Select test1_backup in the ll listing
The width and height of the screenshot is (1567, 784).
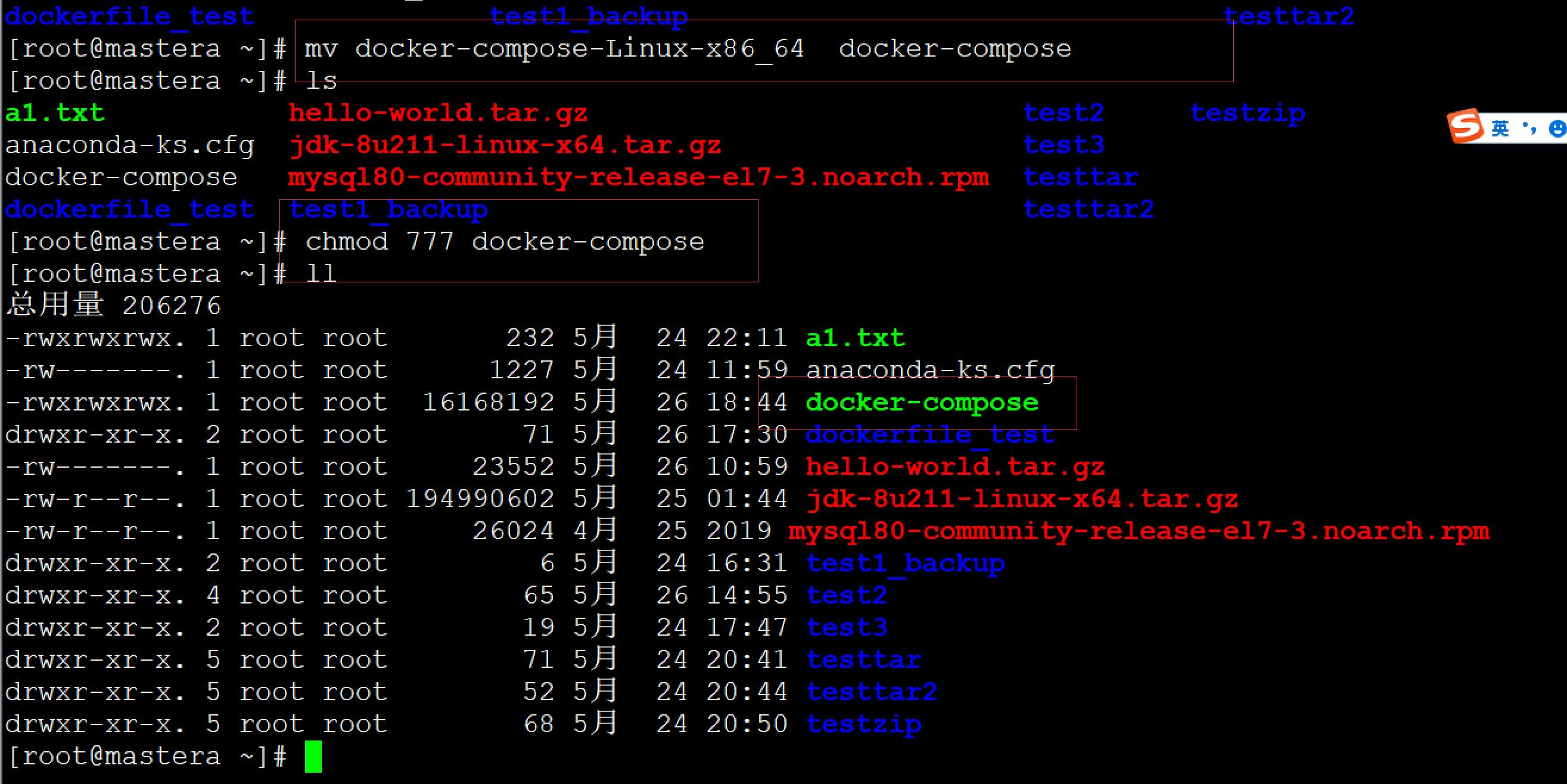905,564
